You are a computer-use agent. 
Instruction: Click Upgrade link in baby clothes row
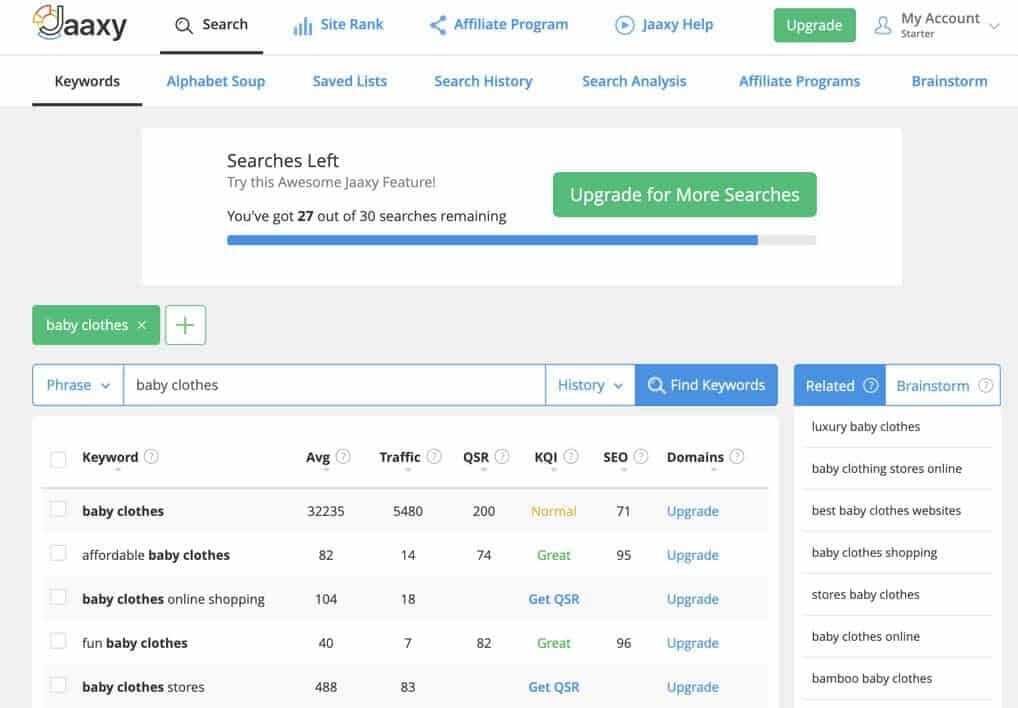click(x=692, y=511)
